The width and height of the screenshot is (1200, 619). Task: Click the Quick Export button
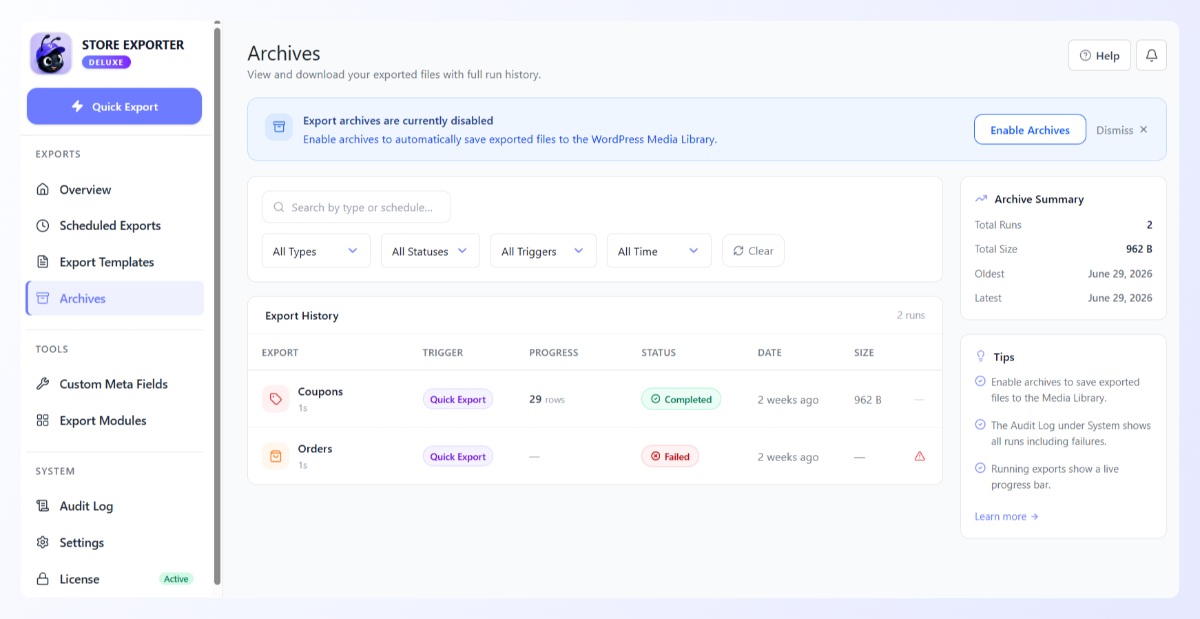click(114, 107)
